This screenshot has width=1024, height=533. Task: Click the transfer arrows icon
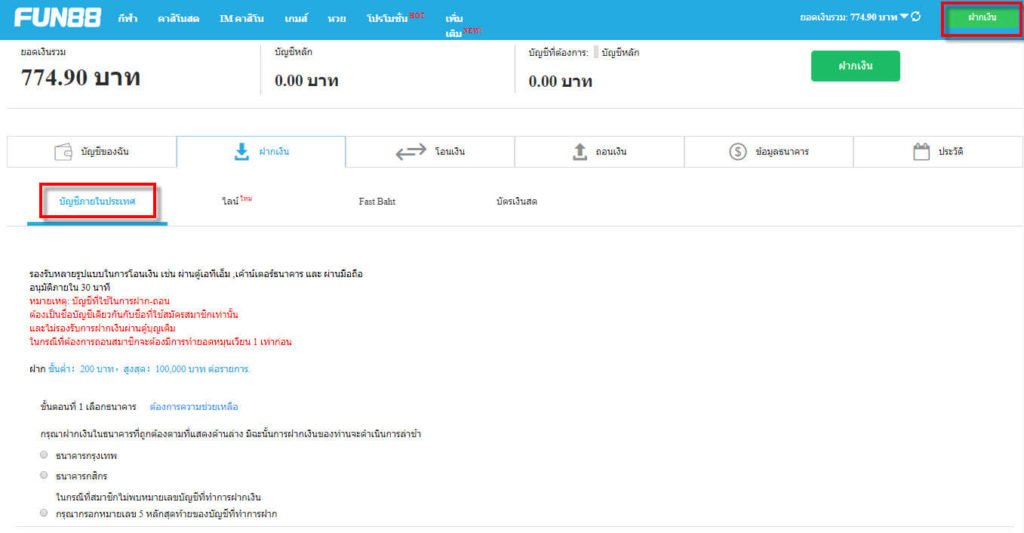point(411,152)
